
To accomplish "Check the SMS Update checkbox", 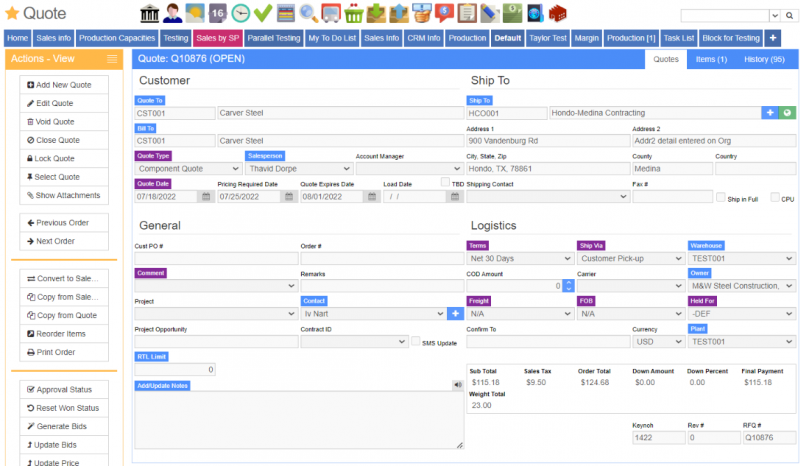I will pos(416,342).
